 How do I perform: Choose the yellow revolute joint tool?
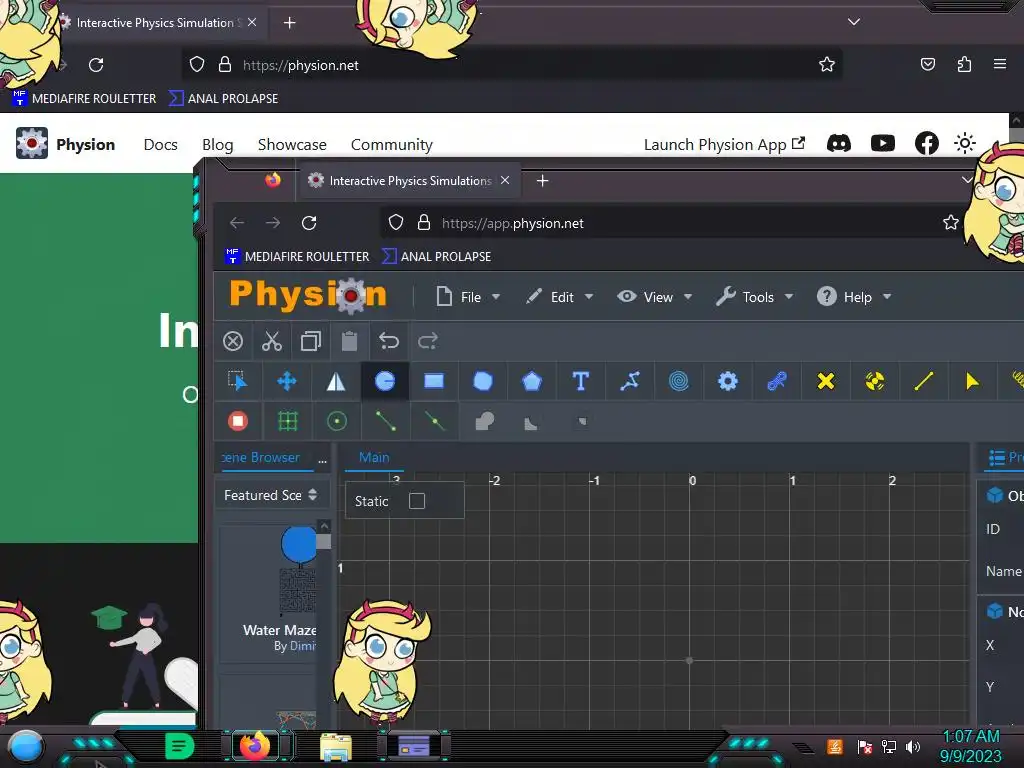tap(874, 381)
